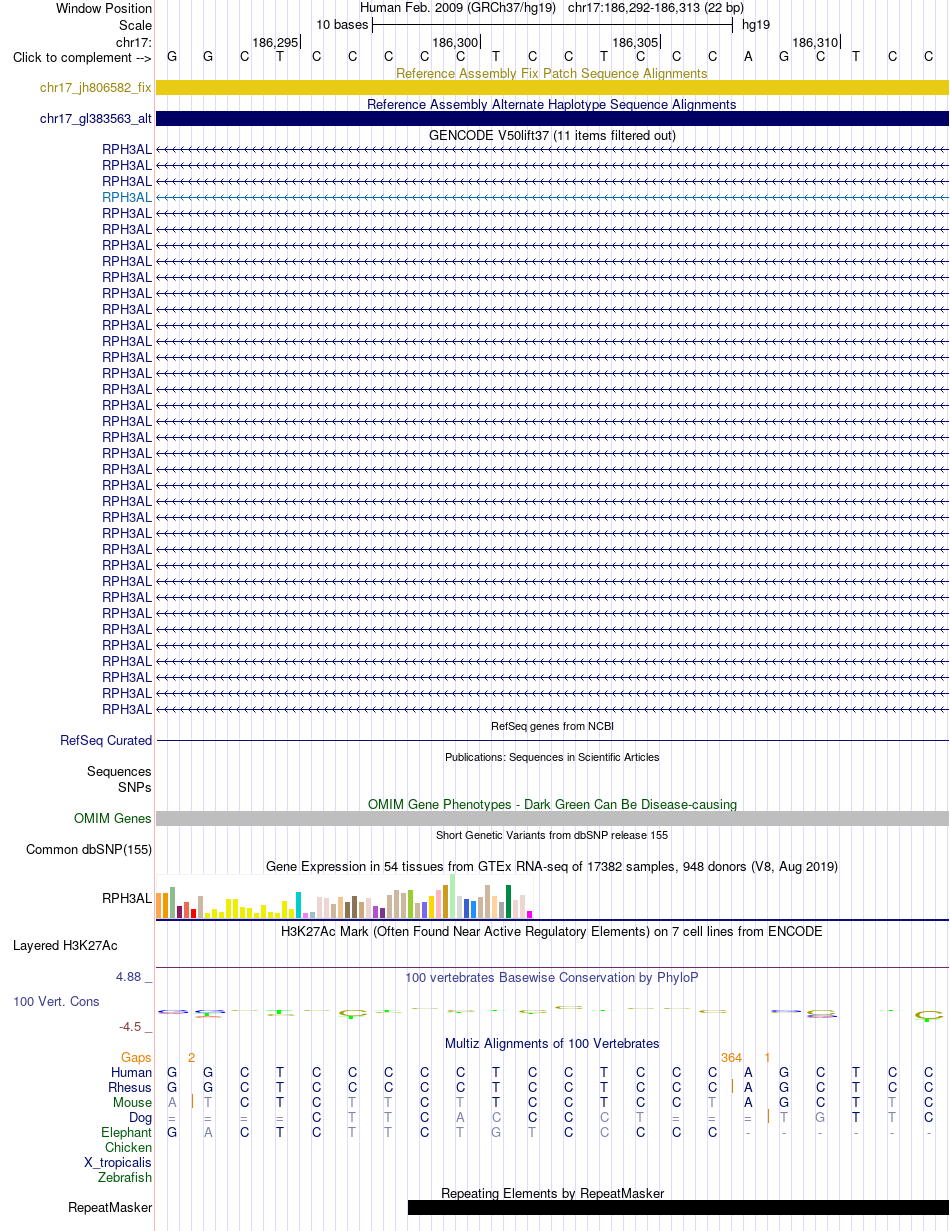Open the 'RefSeq genes from NCBI' title

tap(552, 726)
